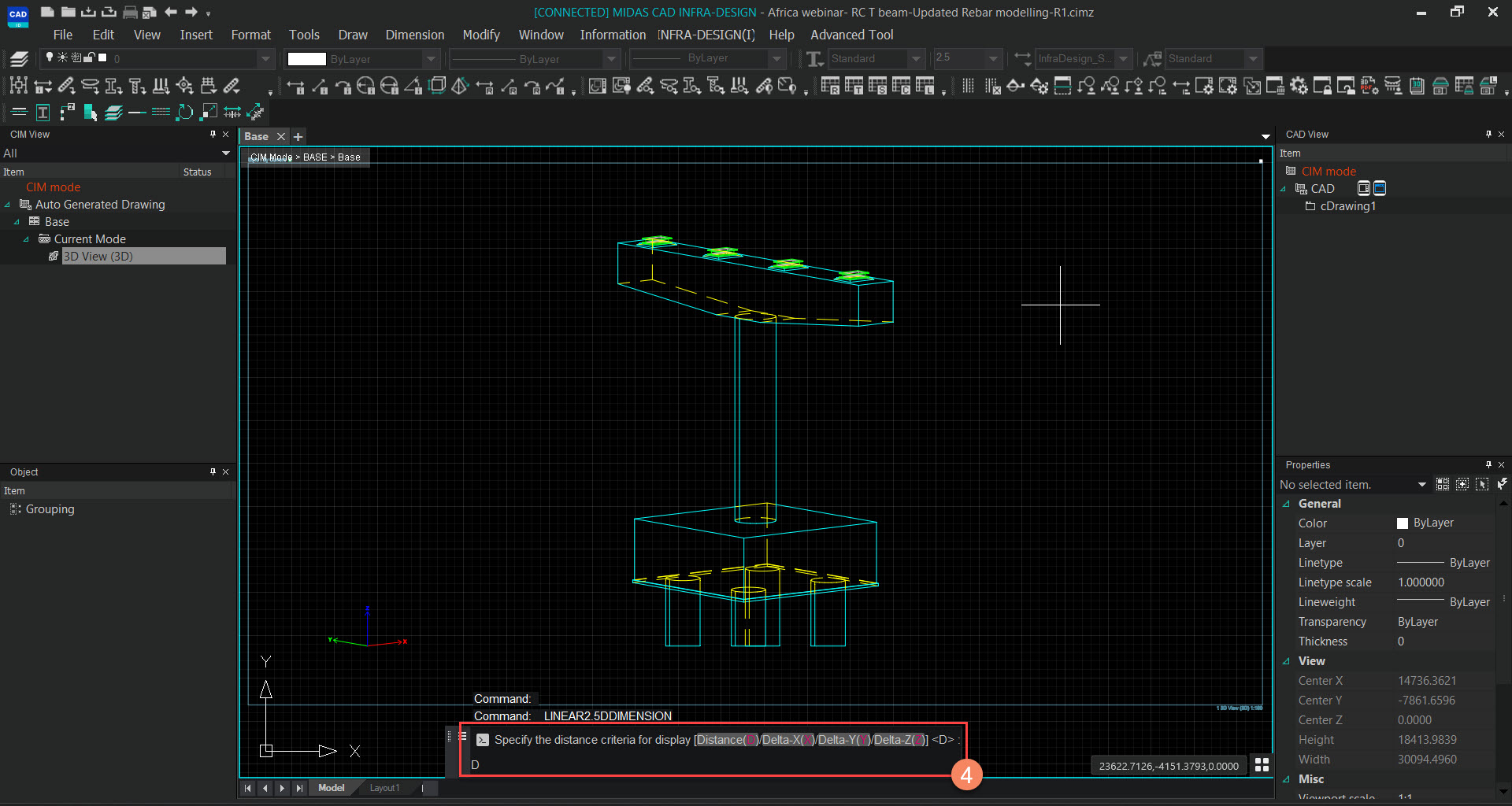Open the layer name dropdown
The height and width of the screenshot is (806, 1512).
pos(265,59)
